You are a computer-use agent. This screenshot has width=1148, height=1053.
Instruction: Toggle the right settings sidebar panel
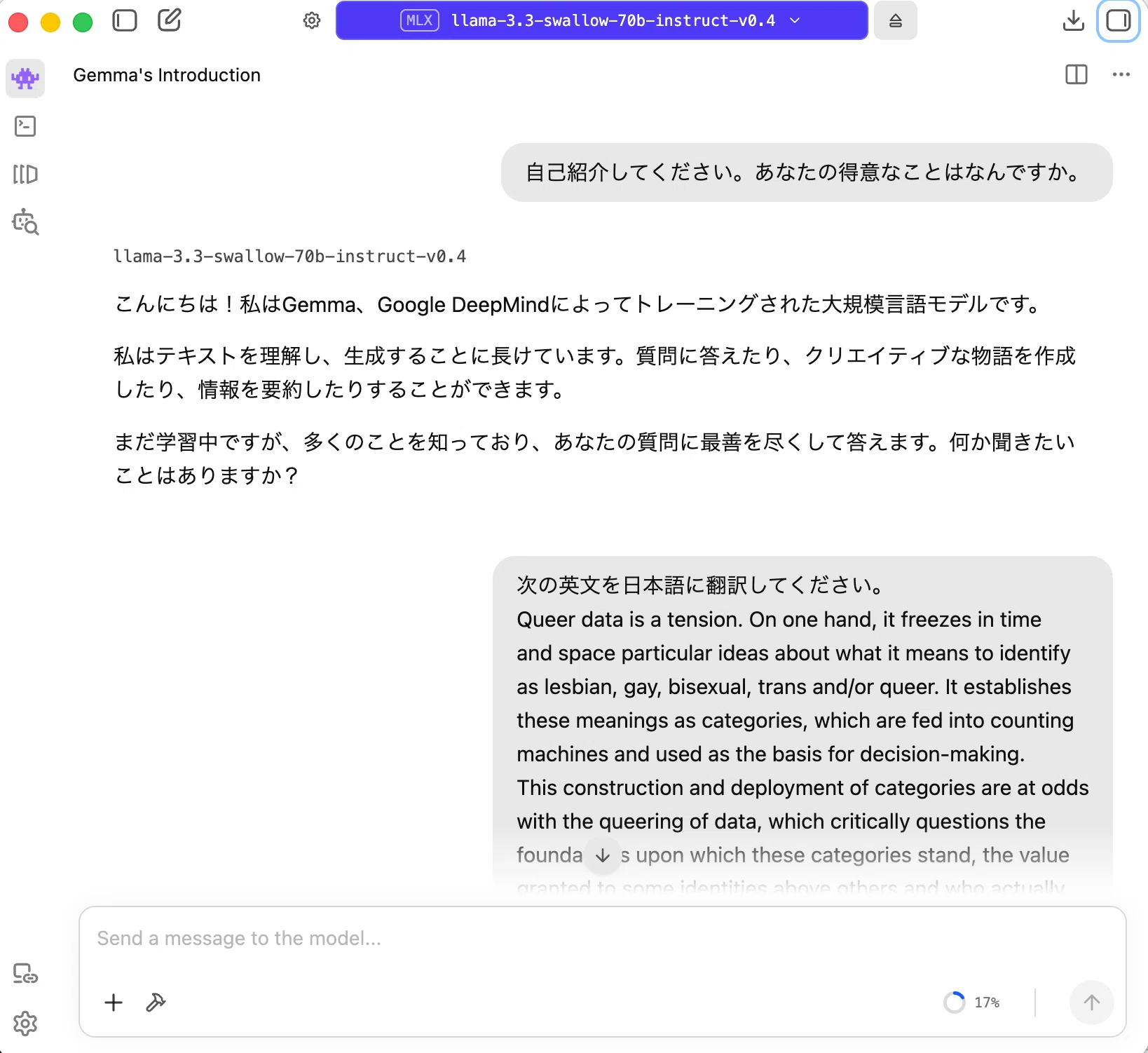point(1119,20)
